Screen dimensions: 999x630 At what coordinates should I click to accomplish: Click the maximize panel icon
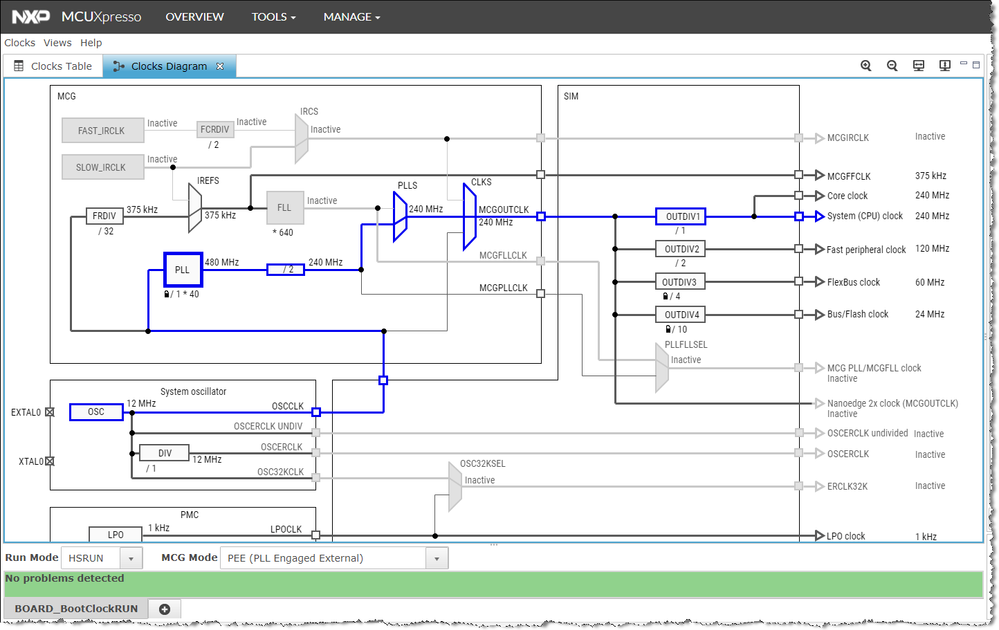[976, 64]
